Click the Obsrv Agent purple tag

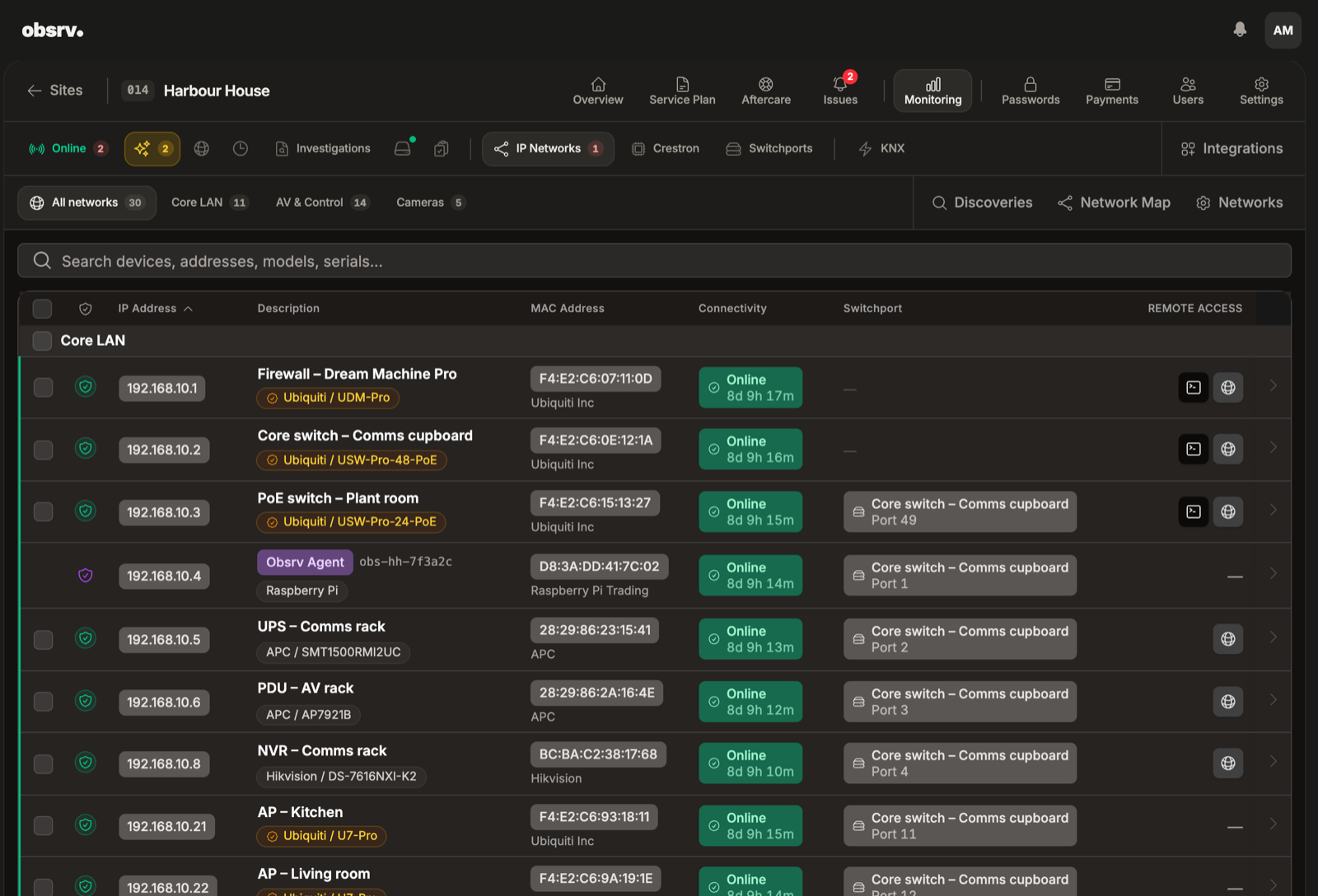click(x=305, y=562)
